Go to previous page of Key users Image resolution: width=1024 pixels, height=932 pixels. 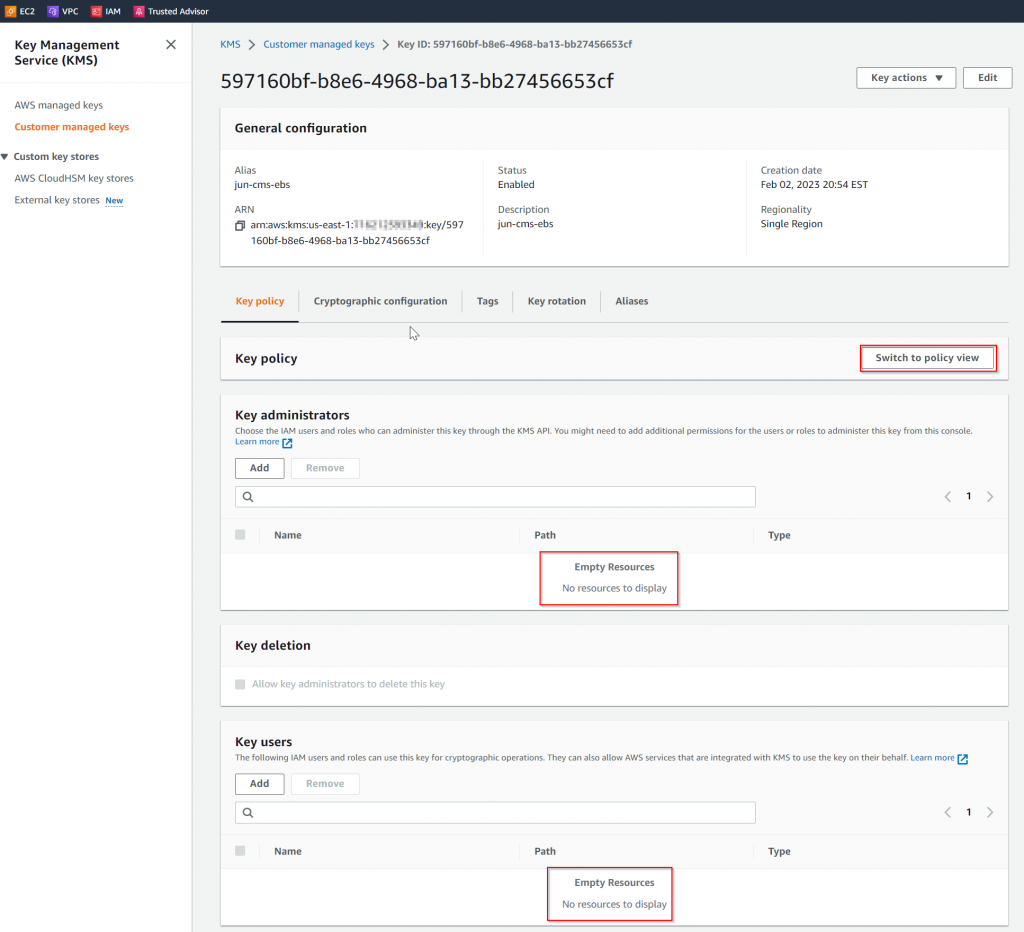click(948, 812)
